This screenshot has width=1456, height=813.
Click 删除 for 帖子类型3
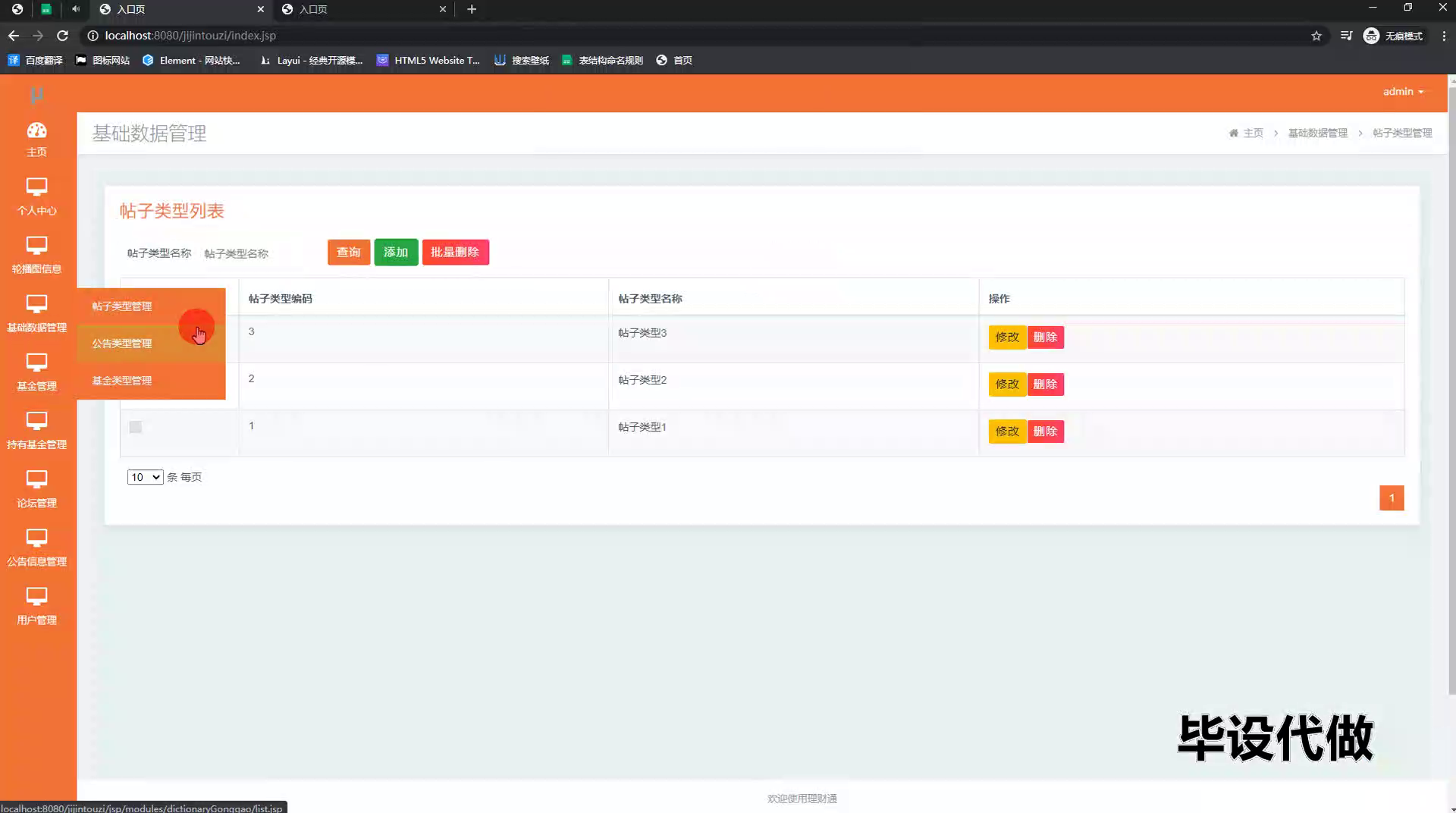coord(1045,337)
